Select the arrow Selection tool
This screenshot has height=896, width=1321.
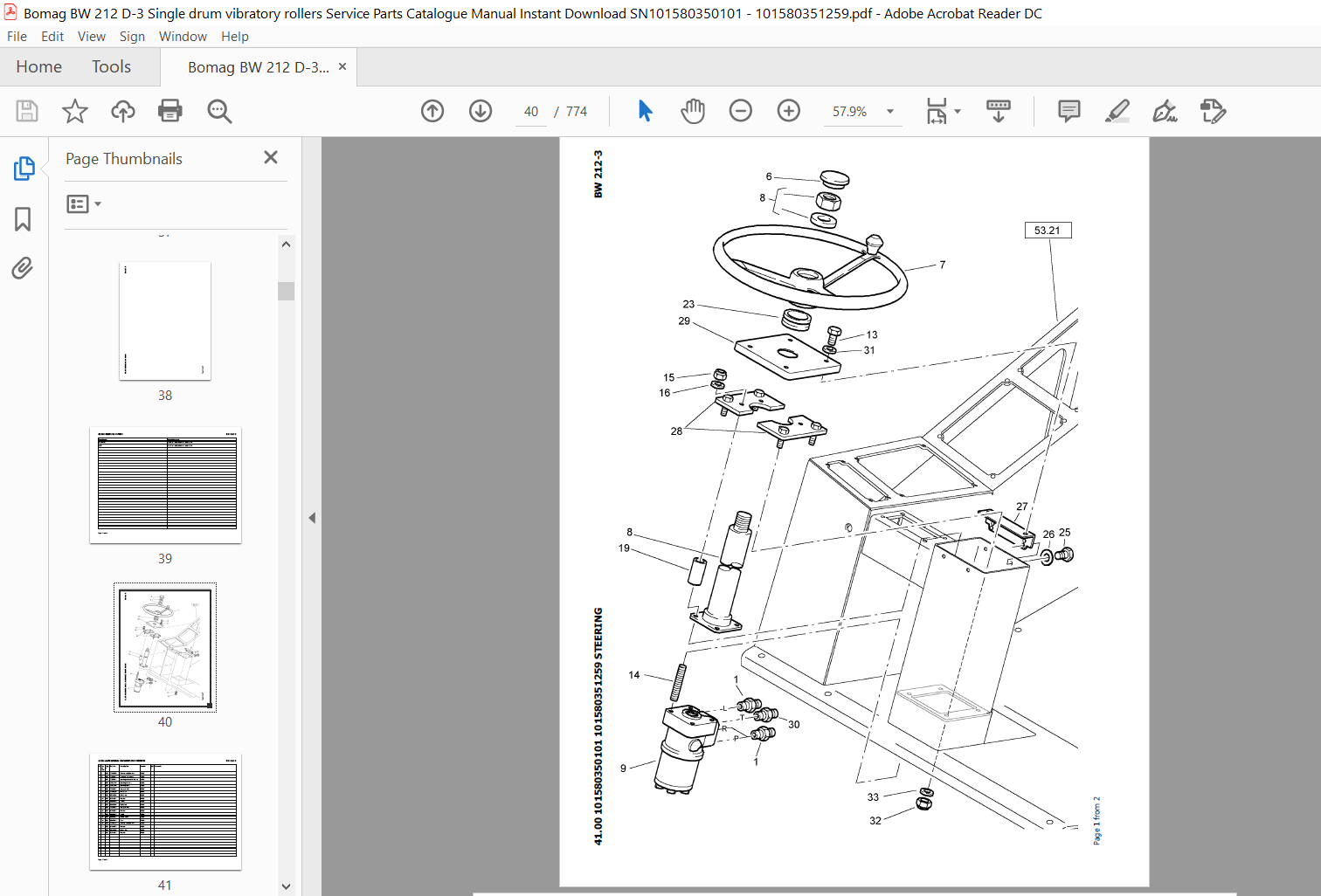tap(645, 111)
